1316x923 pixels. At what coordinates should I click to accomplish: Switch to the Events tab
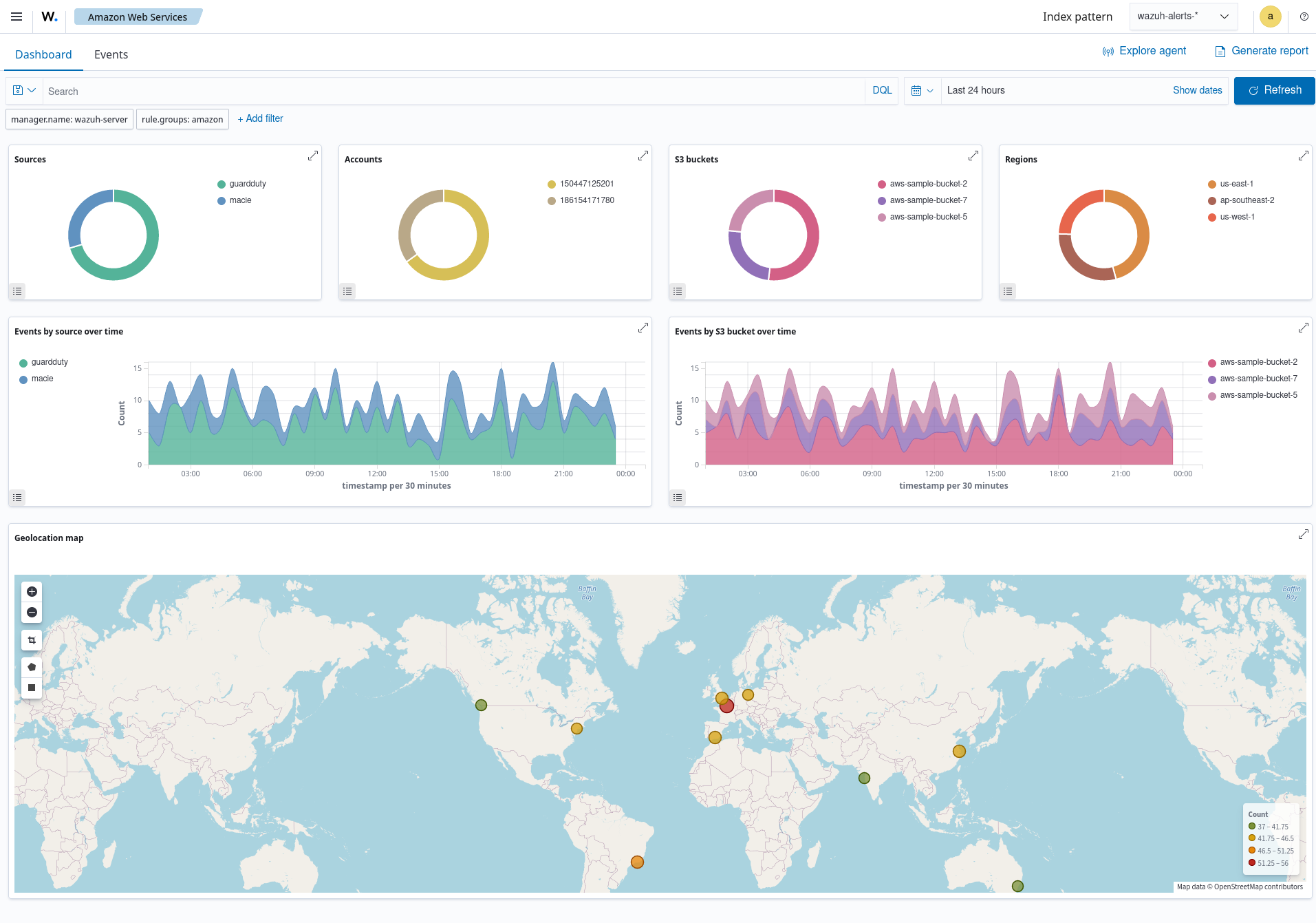111,54
